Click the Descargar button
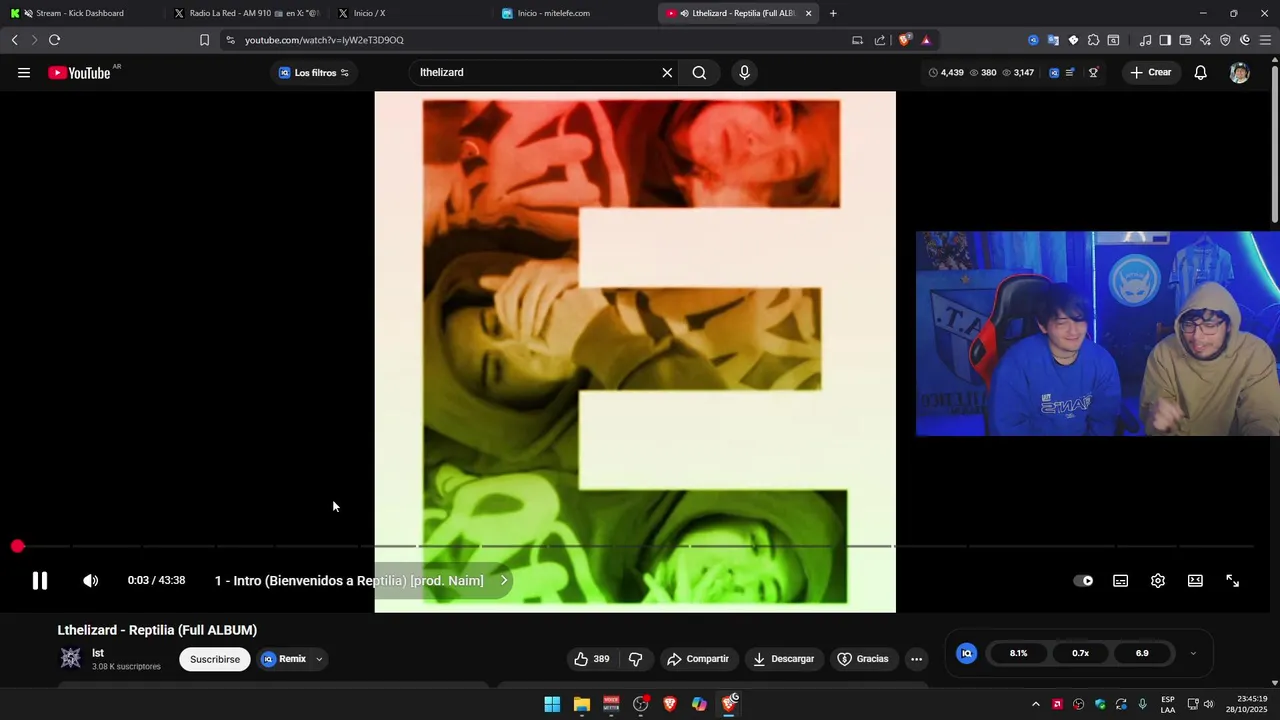Screen dimensions: 1280x720 coord(783,659)
